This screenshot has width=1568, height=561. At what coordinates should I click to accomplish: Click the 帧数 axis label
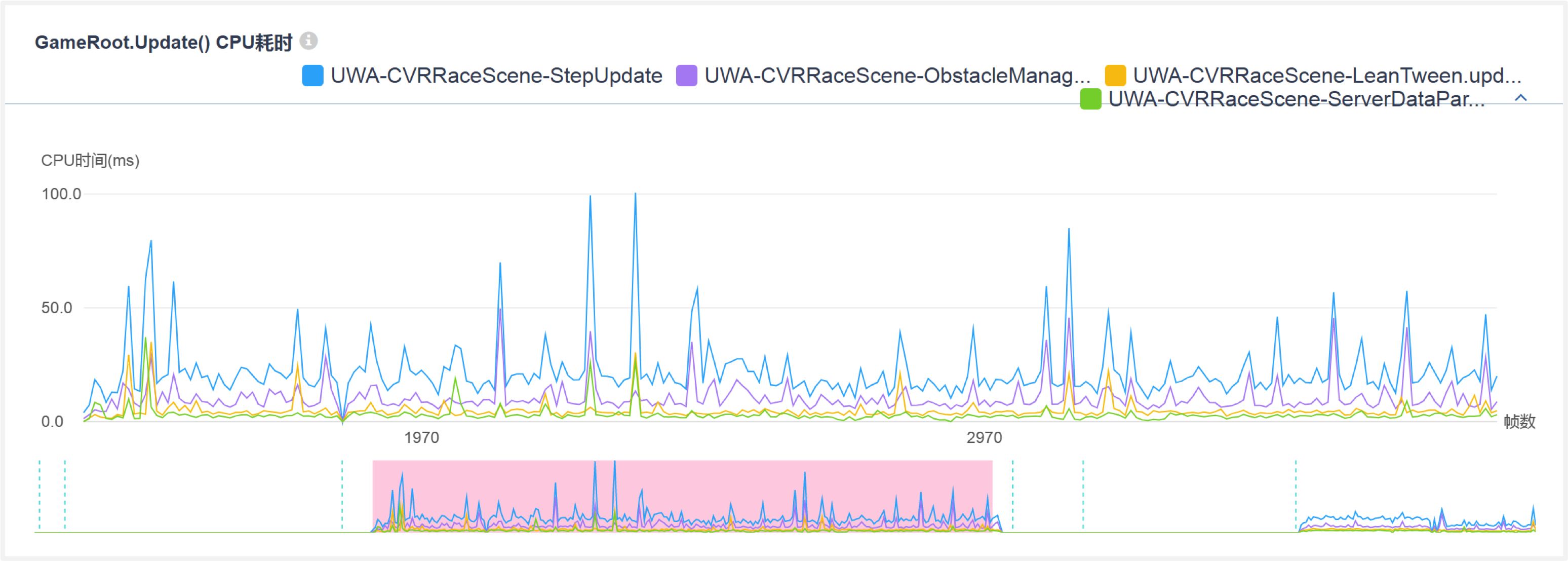(1519, 422)
